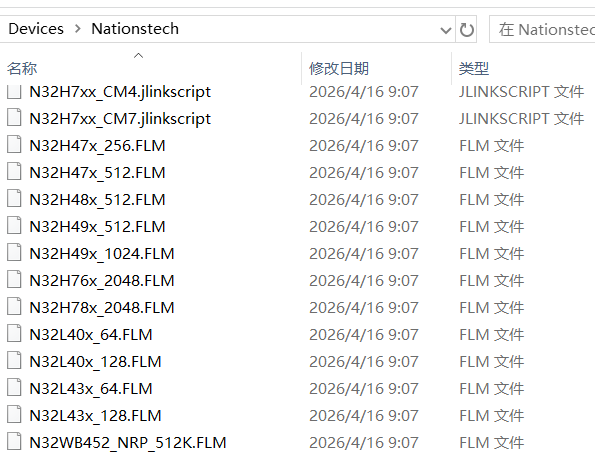Viewport: 595px width, 460px height.
Task: Click the date cell of N32H49x_1024.FLM
Action: (x=364, y=254)
